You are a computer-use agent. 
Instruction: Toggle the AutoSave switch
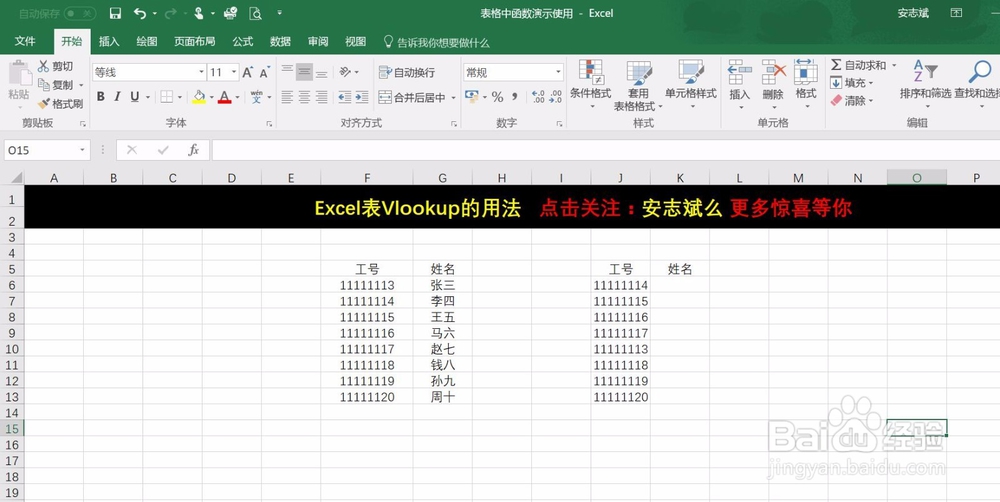(80, 13)
